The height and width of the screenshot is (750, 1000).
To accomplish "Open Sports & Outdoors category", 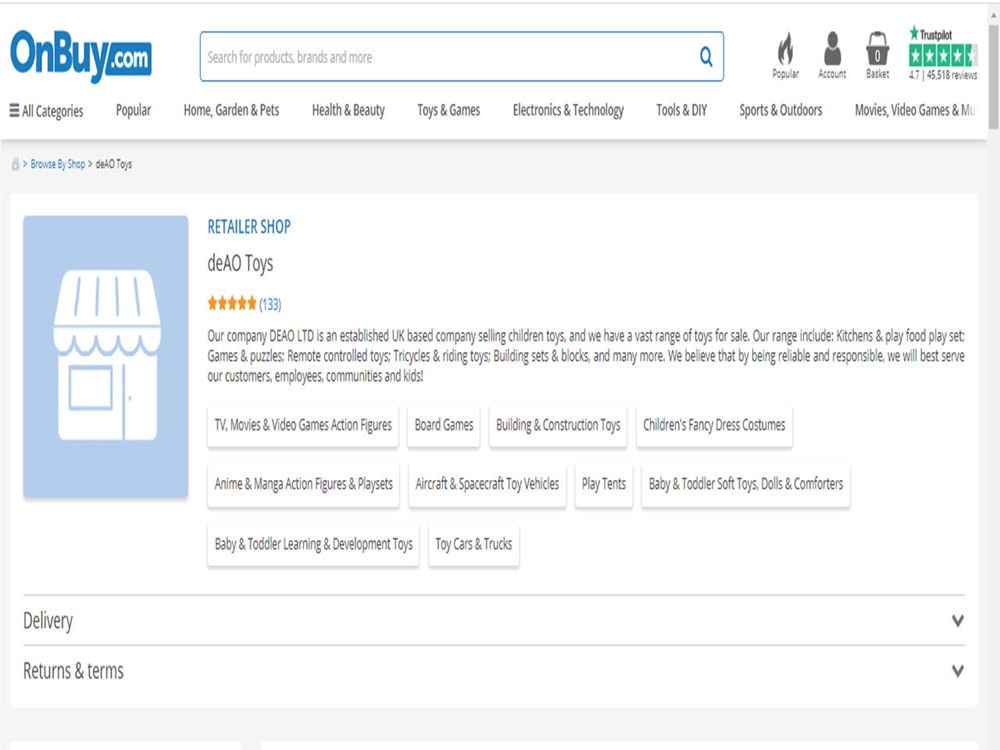I will click(x=781, y=110).
